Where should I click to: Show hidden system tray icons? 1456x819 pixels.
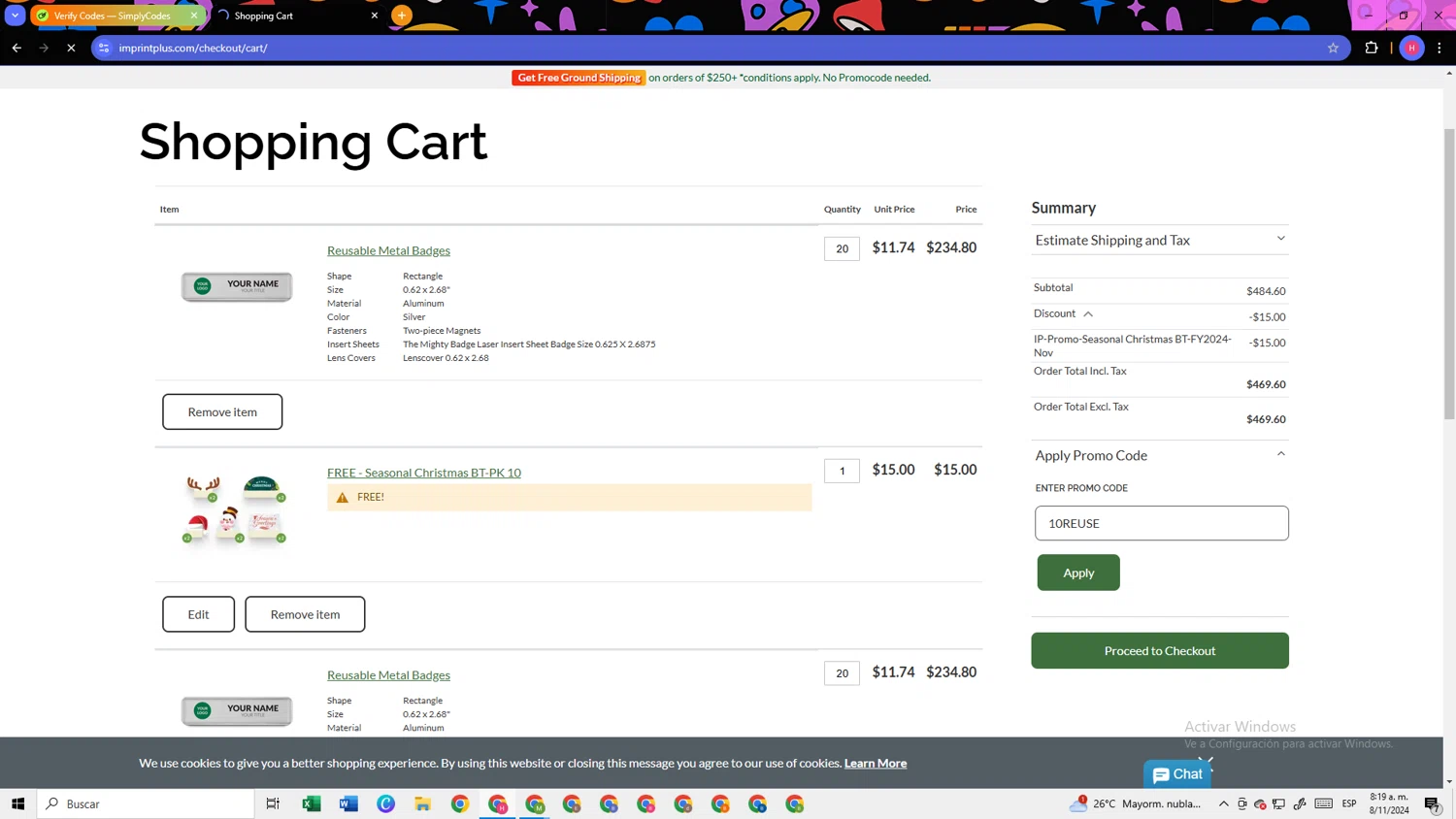[x=1224, y=803]
